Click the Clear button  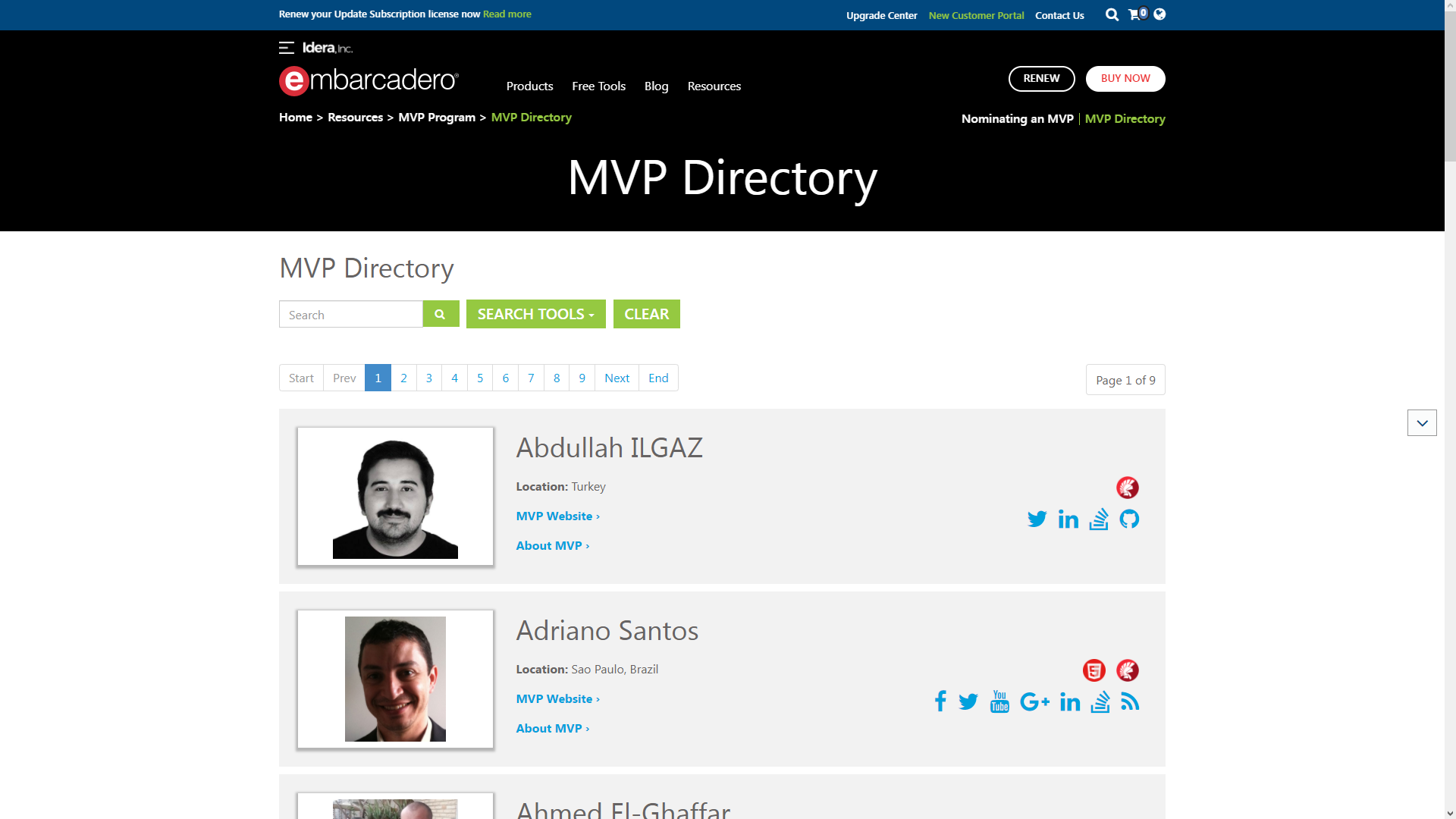(x=647, y=314)
